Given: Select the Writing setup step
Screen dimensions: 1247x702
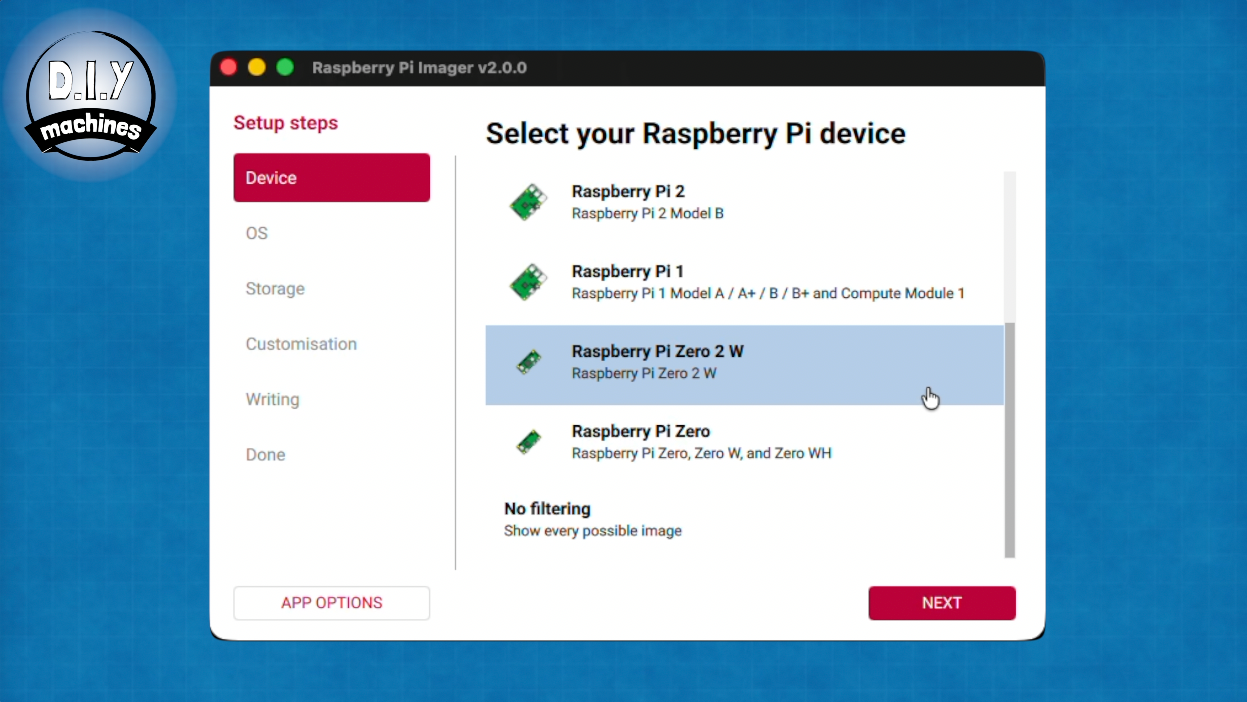Looking at the screenshot, I should (x=272, y=399).
